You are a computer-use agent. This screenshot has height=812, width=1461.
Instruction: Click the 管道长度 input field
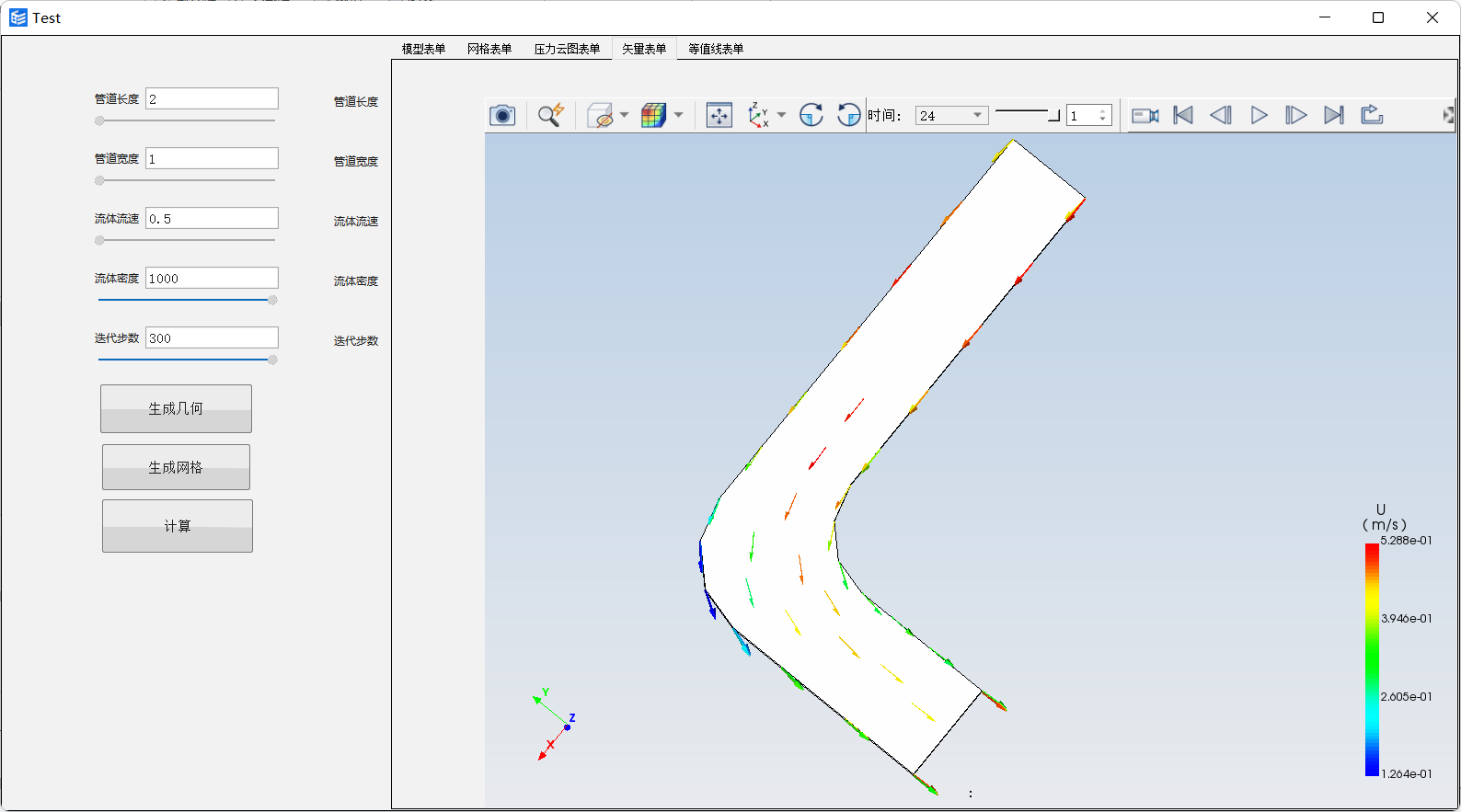pyautogui.click(x=212, y=99)
